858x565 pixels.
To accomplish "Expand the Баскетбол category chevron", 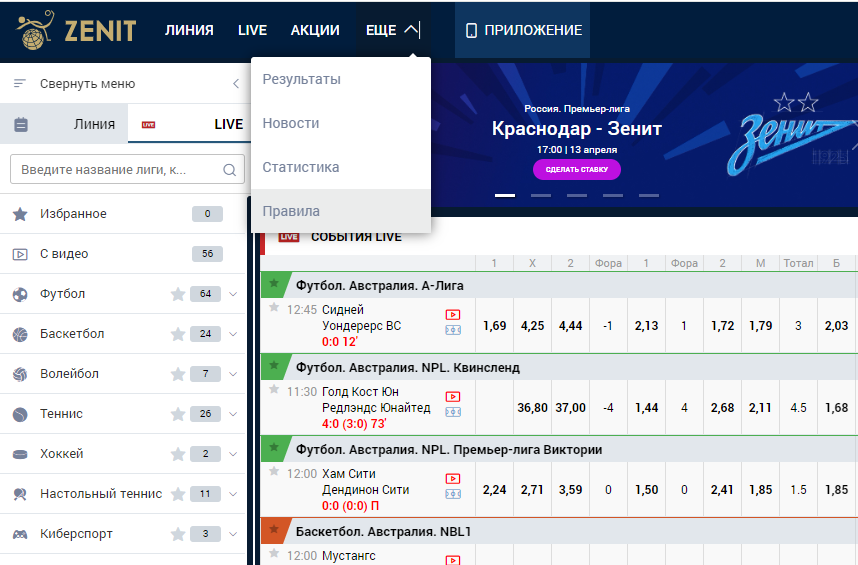I will 233,334.
